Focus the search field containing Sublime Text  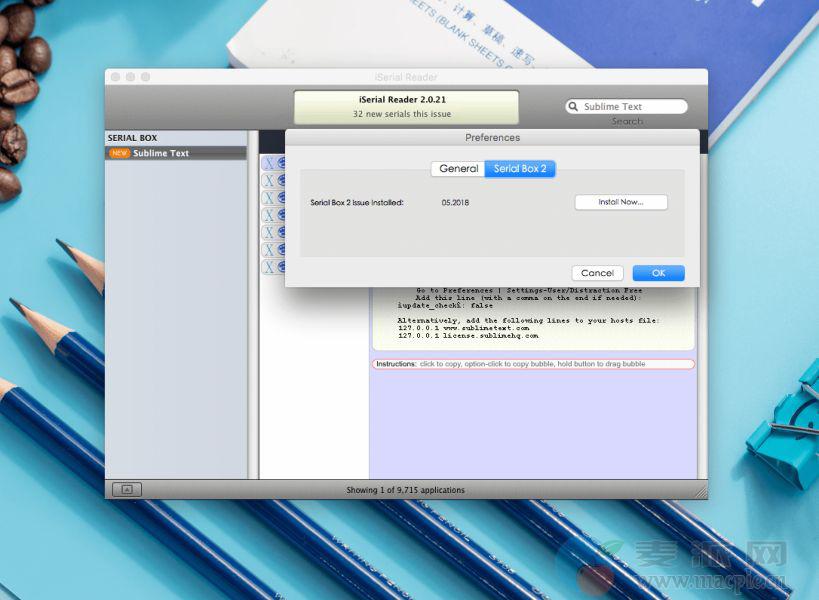point(632,107)
